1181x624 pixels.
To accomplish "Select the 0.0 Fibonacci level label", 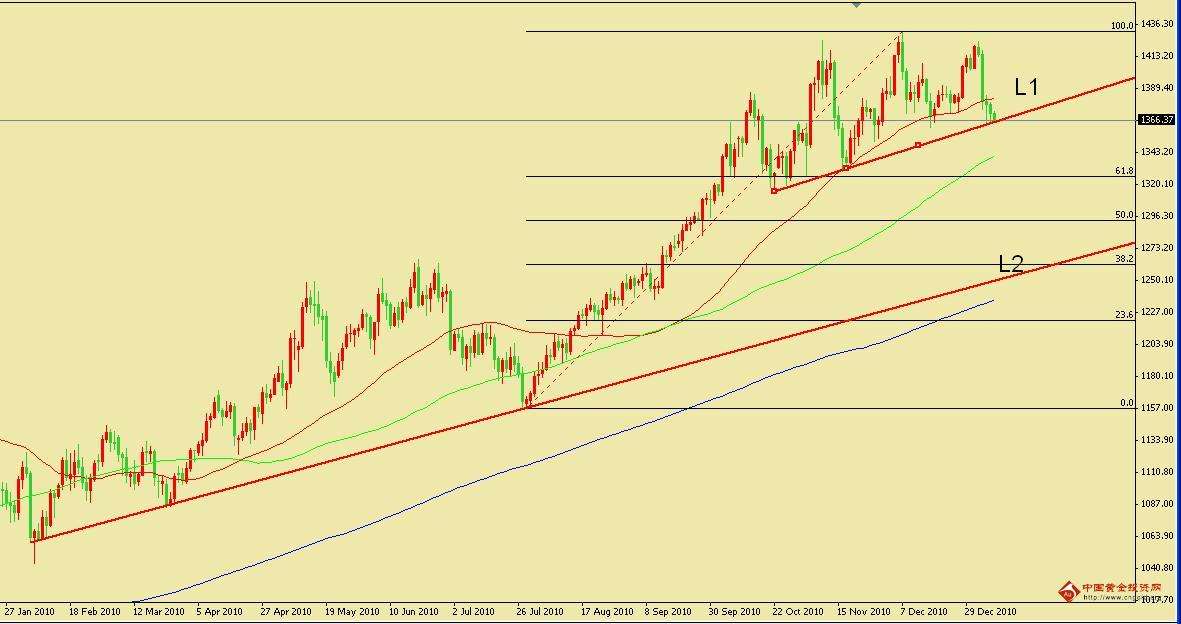I will [x=1126, y=403].
